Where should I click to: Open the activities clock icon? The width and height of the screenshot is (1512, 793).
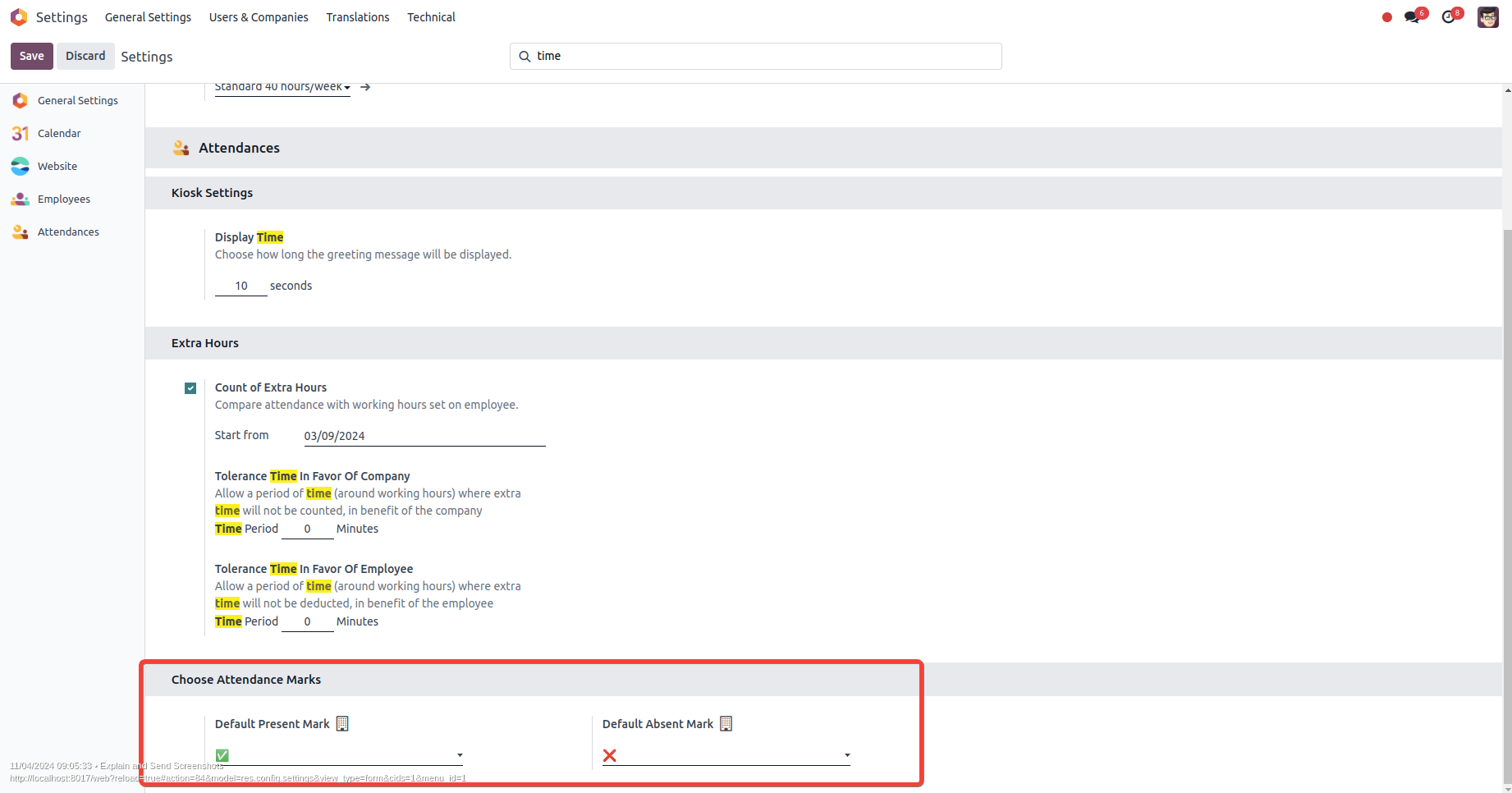tap(1449, 17)
